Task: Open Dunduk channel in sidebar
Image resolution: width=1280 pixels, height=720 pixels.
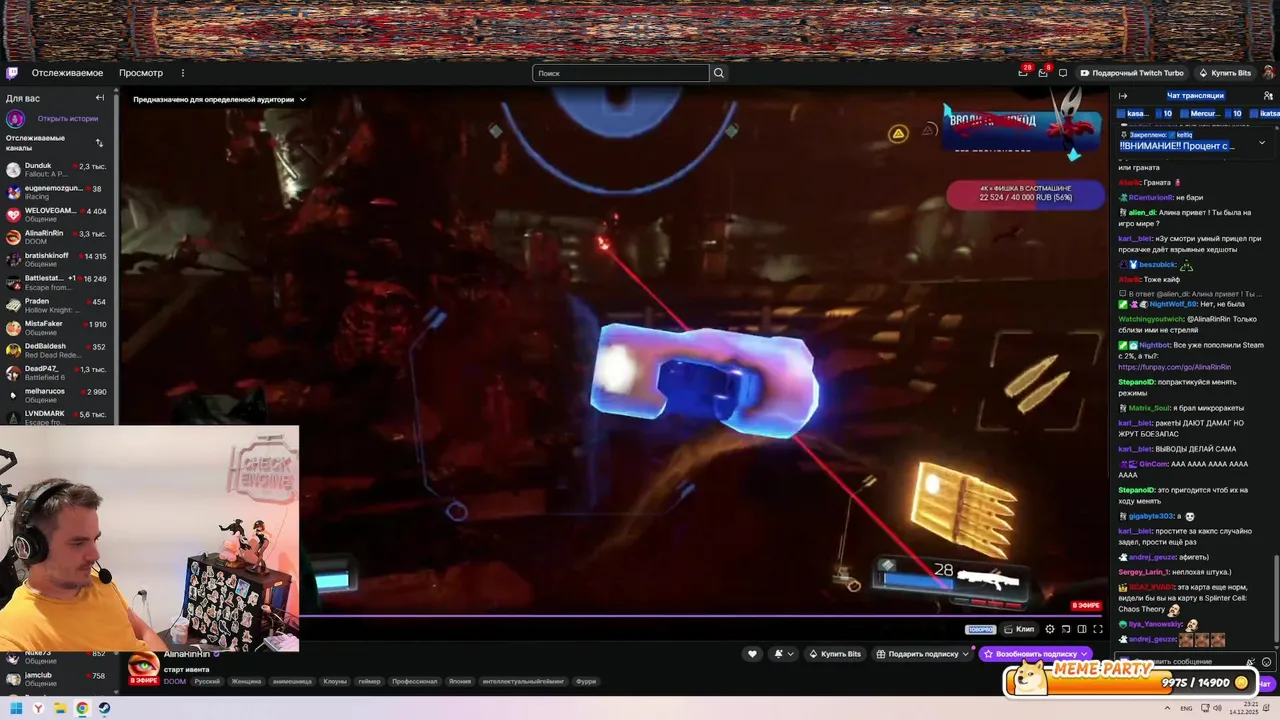Action: (58, 170)
